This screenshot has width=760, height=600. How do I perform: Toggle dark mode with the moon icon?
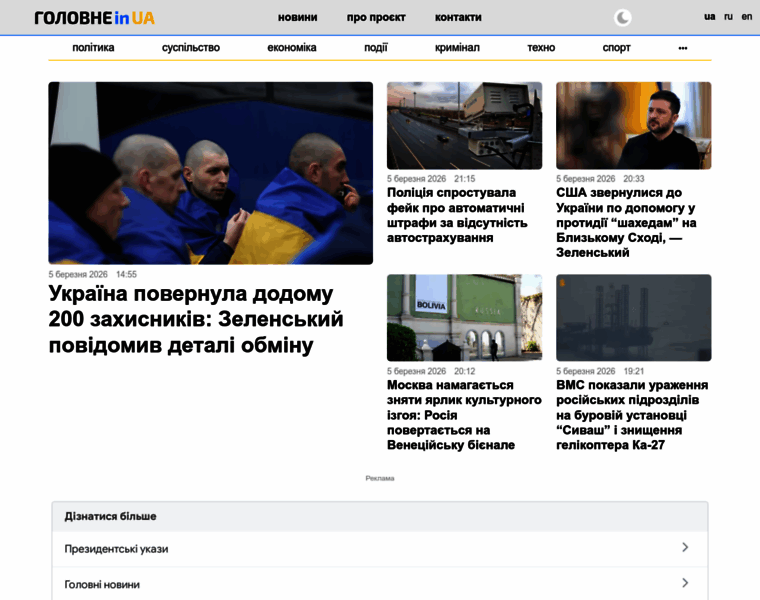pos(622,17)
